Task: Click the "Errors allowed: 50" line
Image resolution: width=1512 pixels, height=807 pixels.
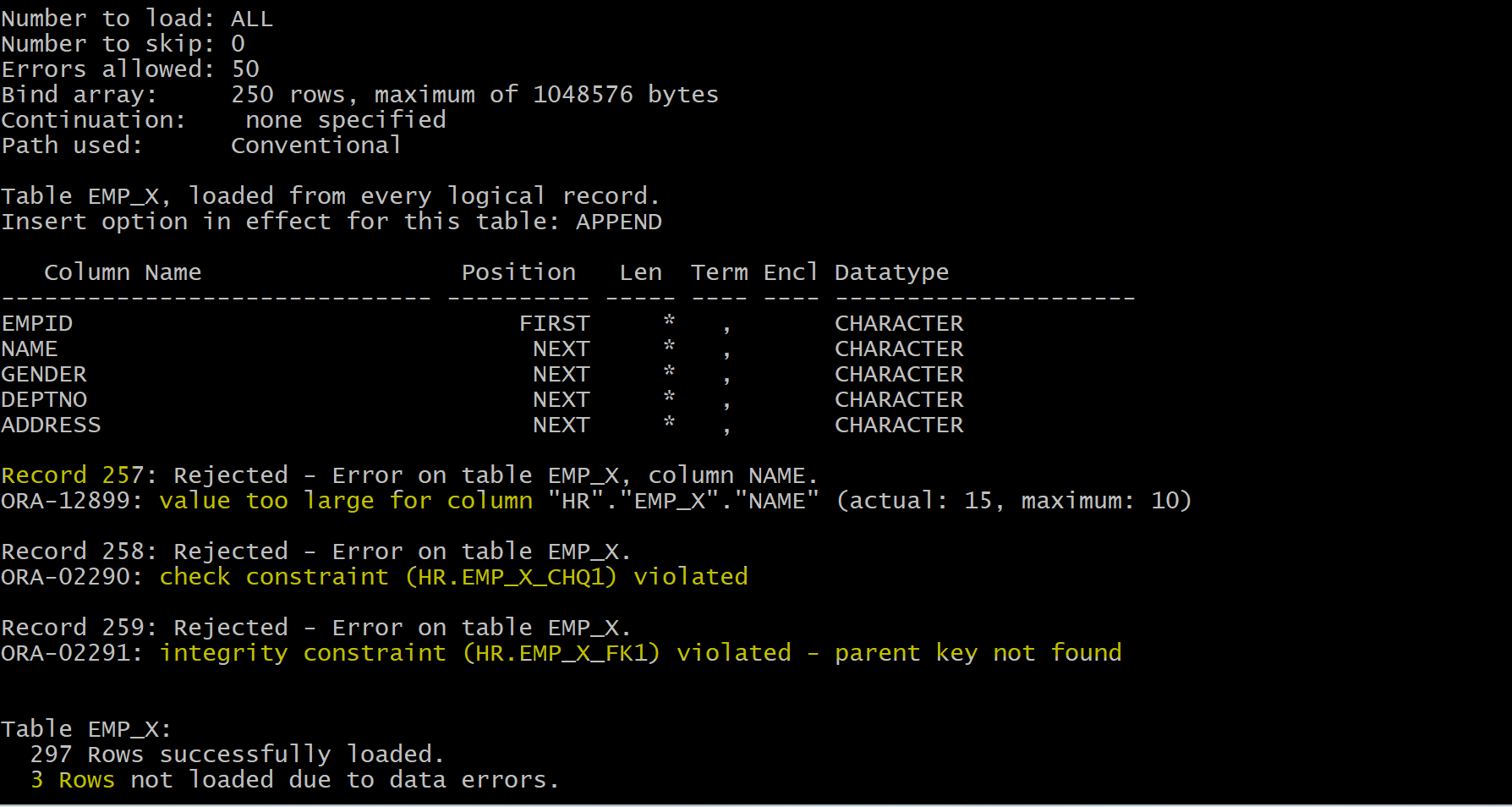Action: (130, 69)
